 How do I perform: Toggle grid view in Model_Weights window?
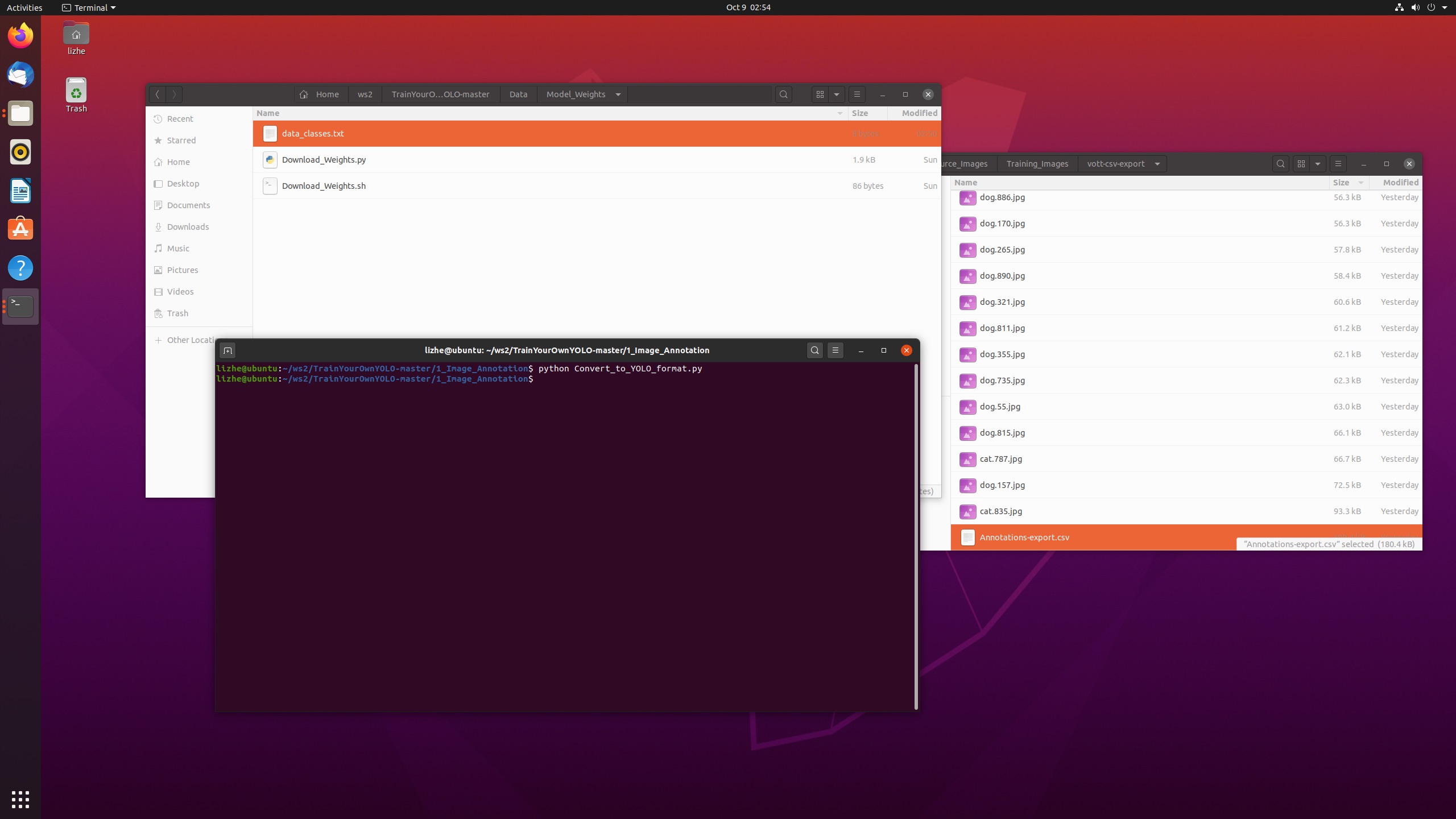820,94
